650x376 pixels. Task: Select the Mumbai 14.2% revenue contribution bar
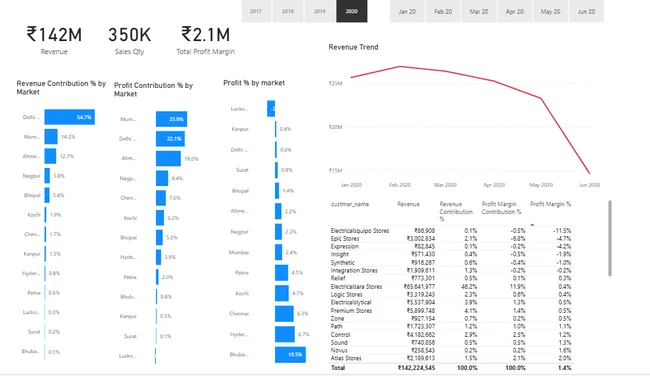point(51,136)
